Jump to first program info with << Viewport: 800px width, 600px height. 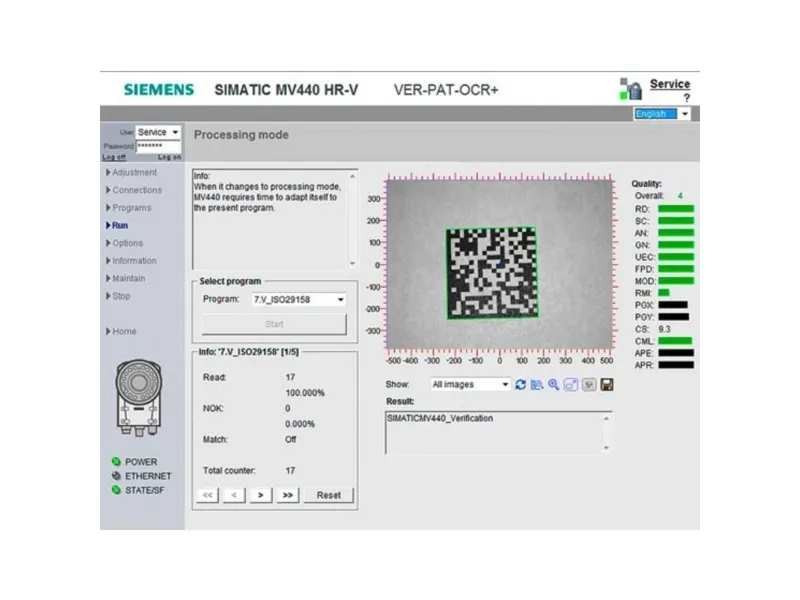[x=208, y=495]
